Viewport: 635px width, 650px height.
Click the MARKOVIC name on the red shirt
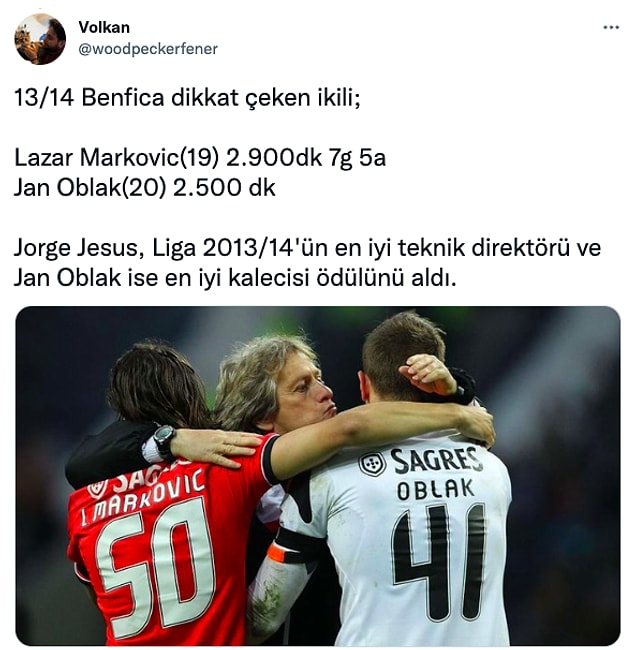click(x=145, y=495)
